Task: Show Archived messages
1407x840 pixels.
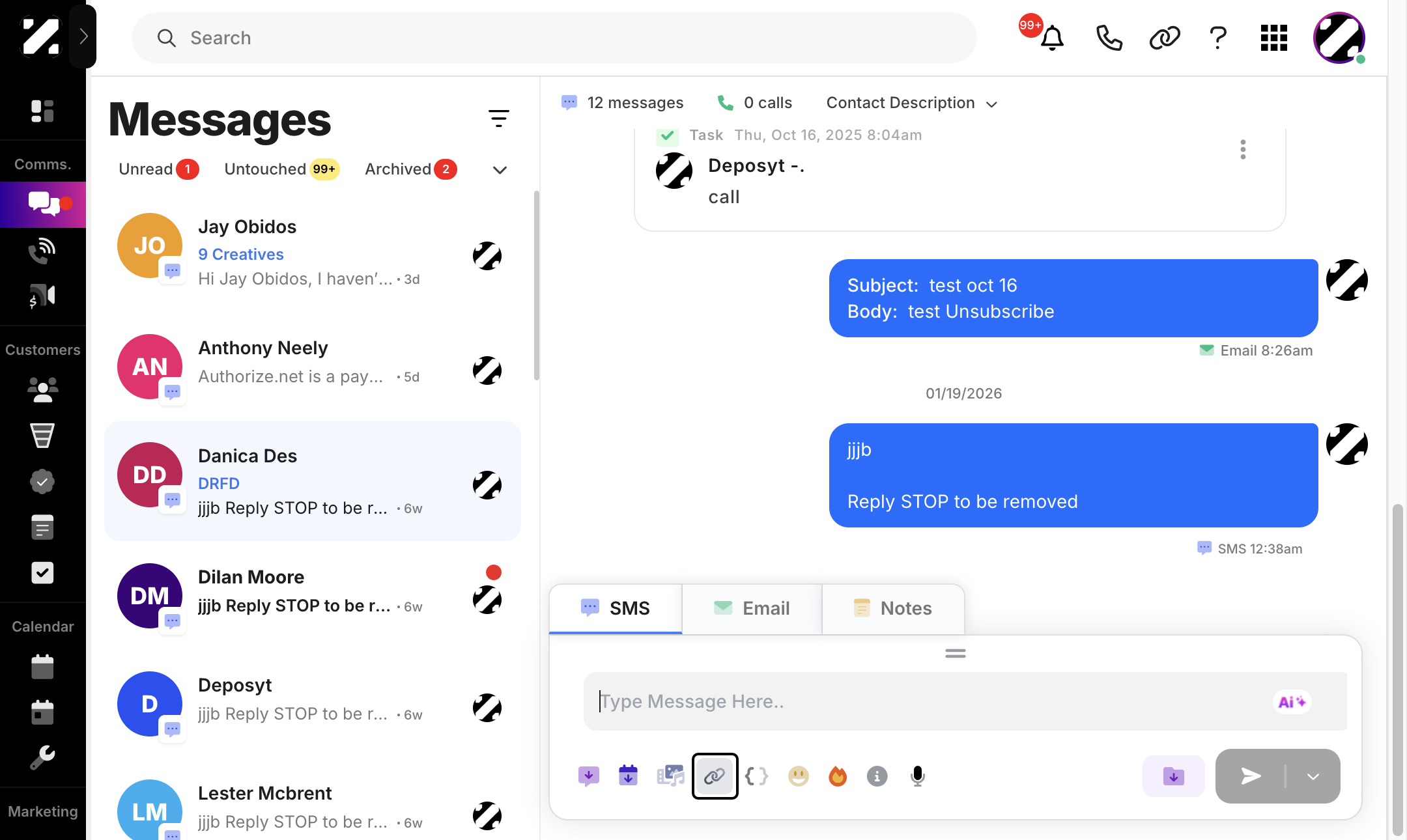Action: 411,169
